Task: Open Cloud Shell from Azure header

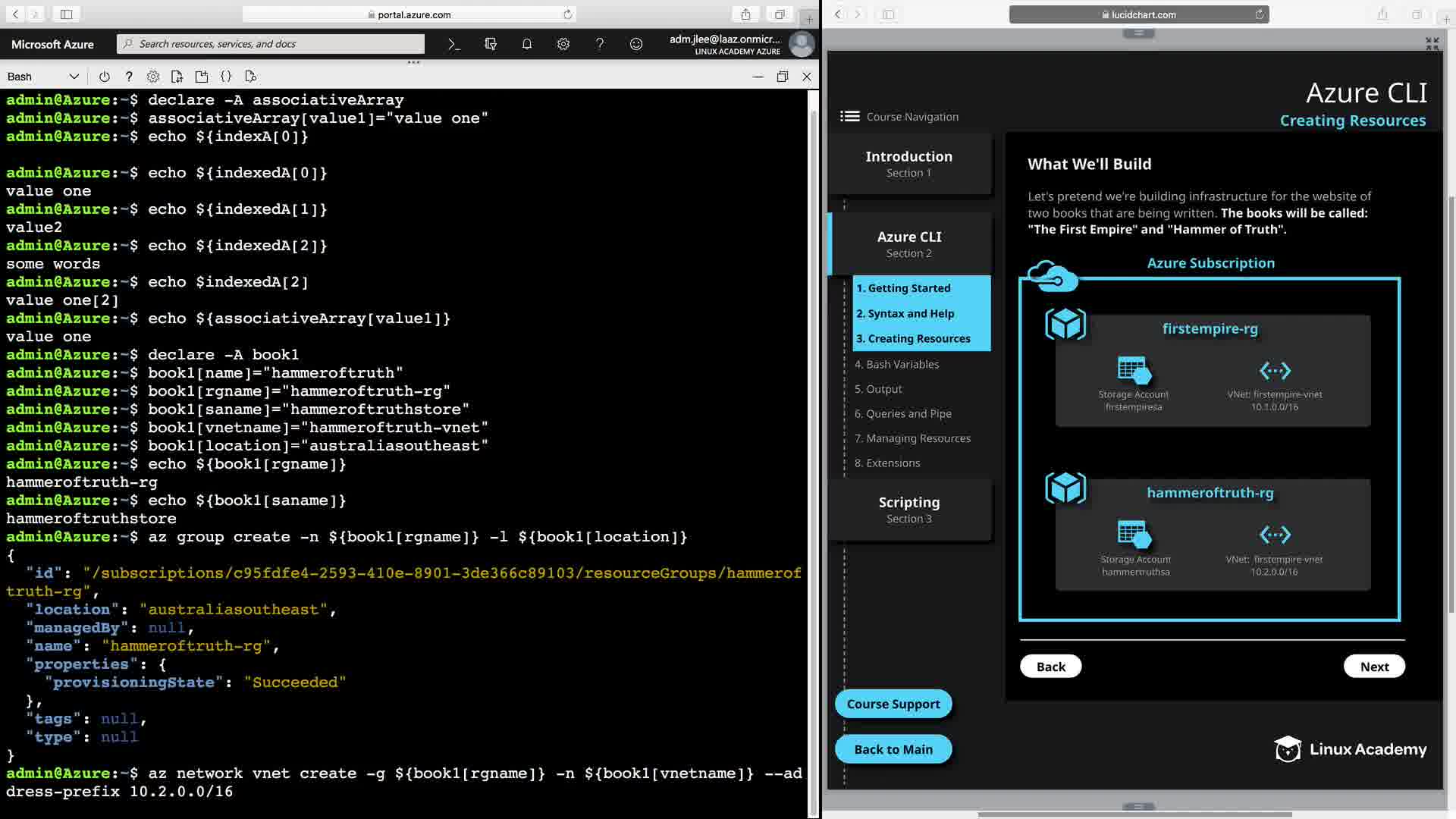Action: pos(453,44)
